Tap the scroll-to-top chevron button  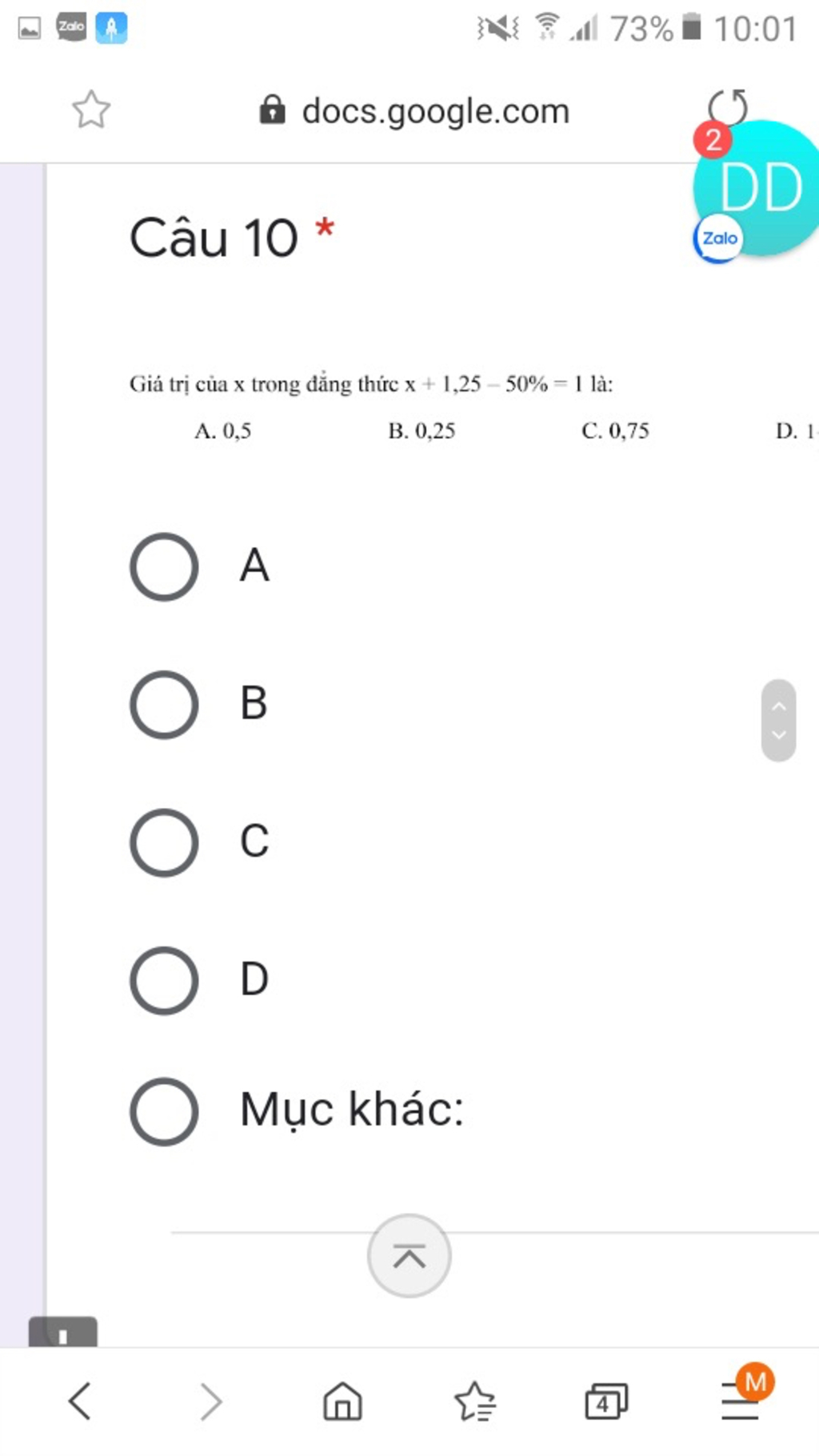pos(409,1256)
